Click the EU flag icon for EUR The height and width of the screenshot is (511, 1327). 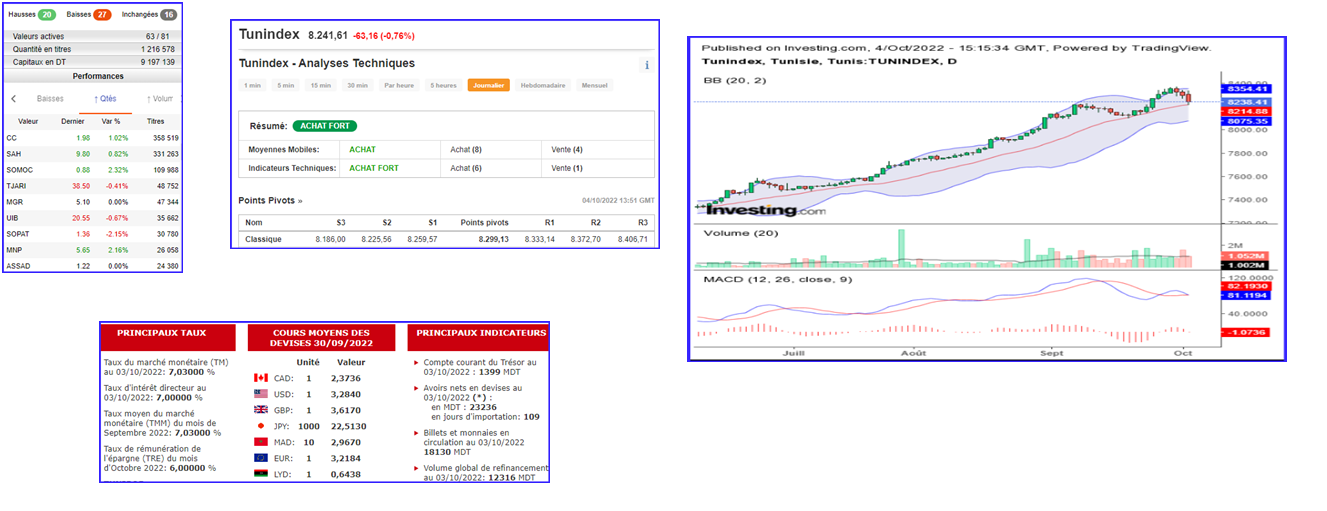[261, 458]
